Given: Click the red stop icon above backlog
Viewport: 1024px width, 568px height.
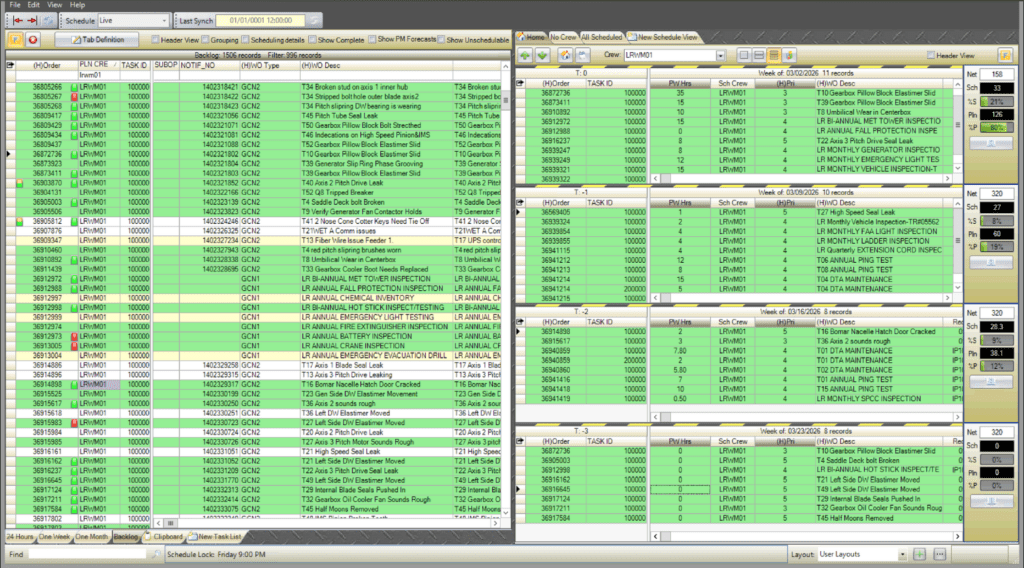Looking at the screenshot, I should pyautogui.click(x=32, y=40).
